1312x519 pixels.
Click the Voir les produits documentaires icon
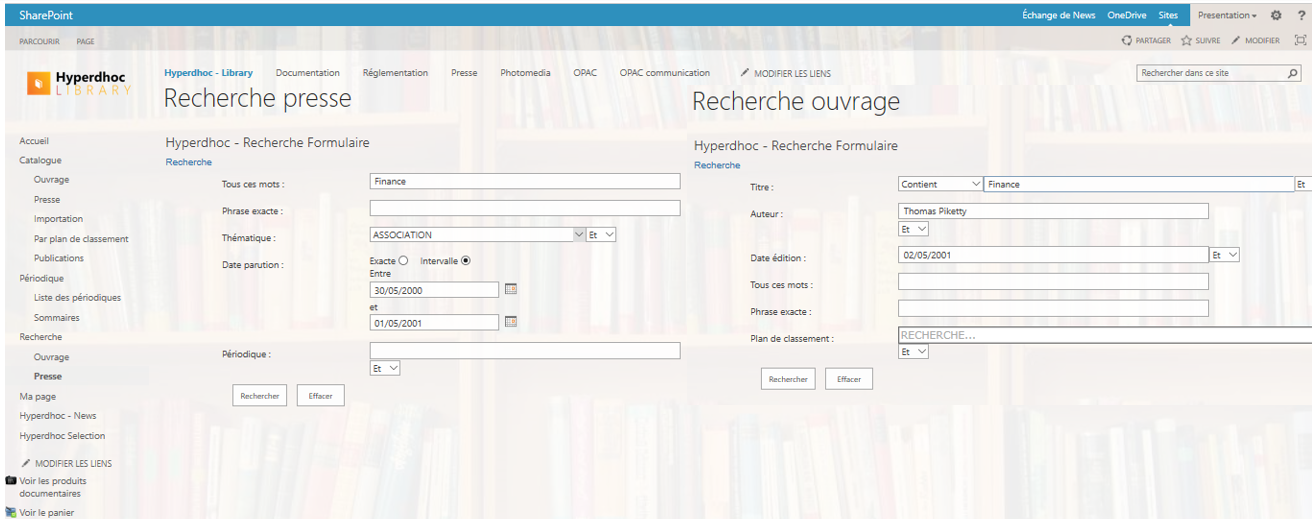[x=10, y=480]
